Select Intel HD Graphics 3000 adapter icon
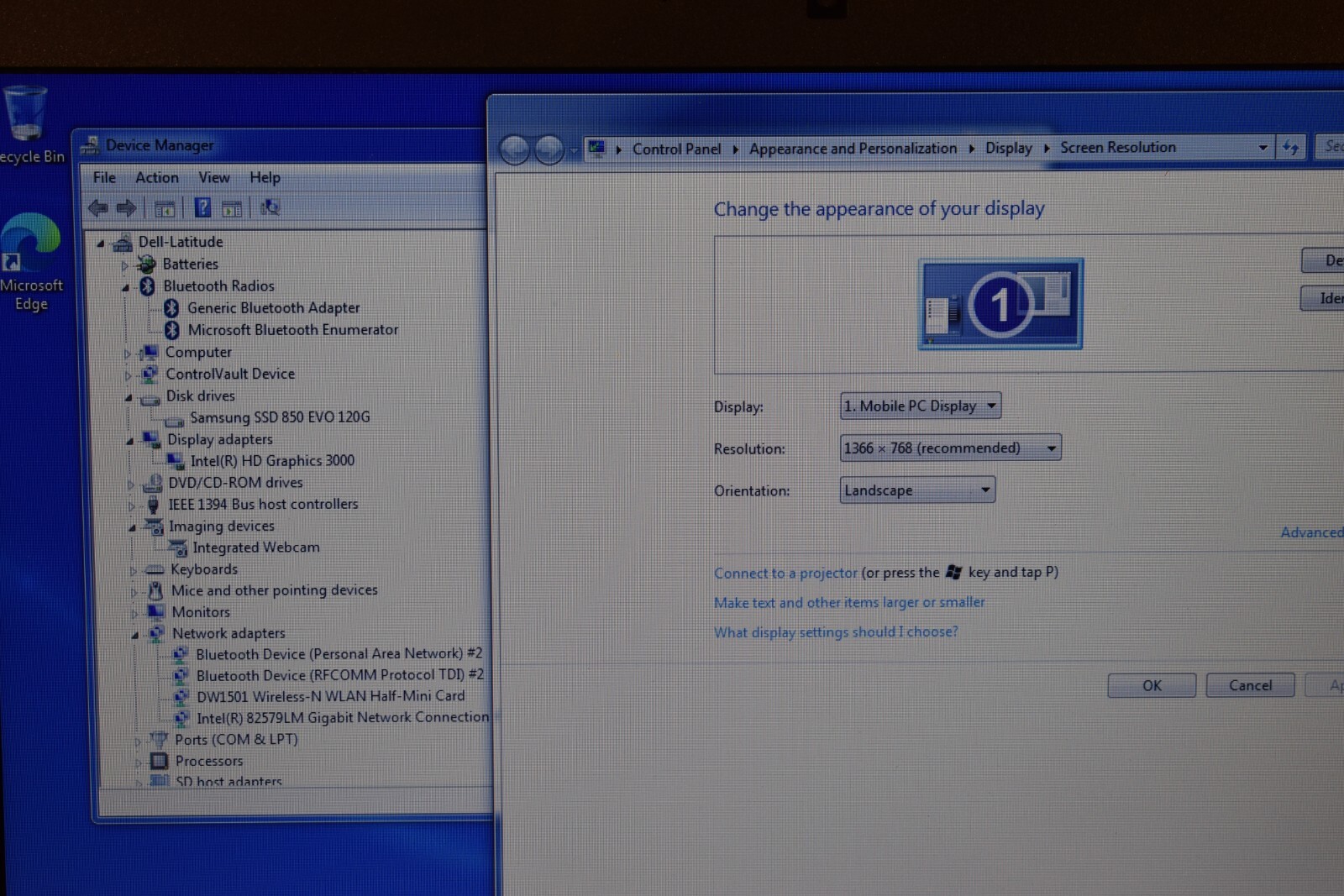Screen dimensions: 1344x896 176,461
